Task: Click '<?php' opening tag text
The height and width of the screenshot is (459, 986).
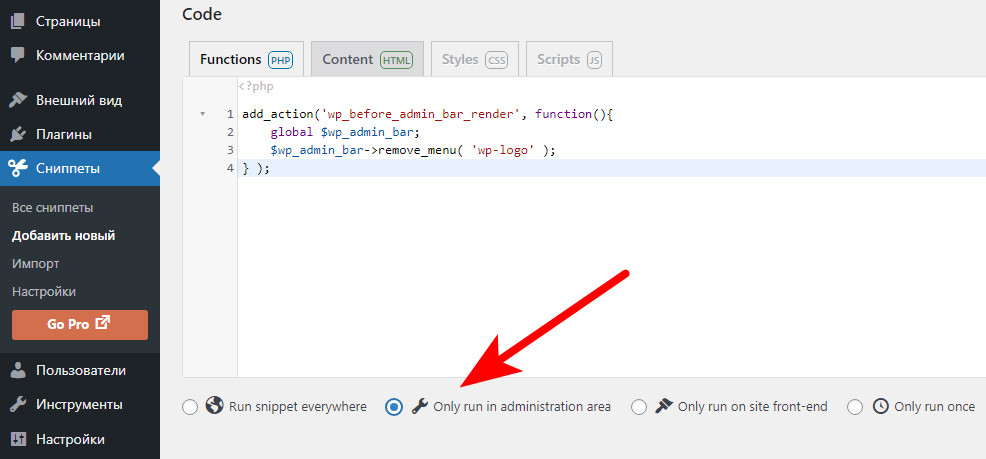Action: (x=256, y=87)
